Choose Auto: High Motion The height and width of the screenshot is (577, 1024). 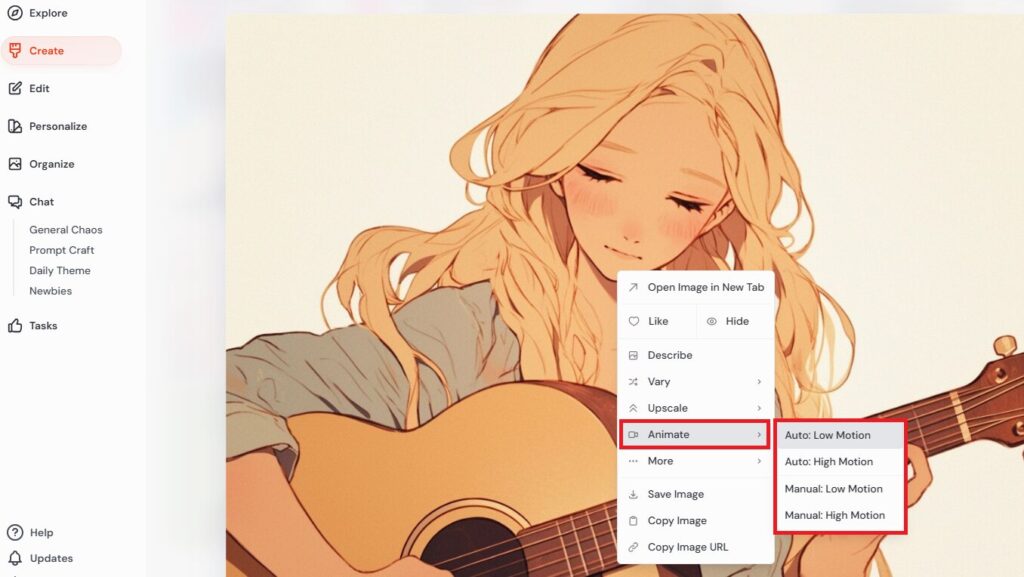point(840,461)
